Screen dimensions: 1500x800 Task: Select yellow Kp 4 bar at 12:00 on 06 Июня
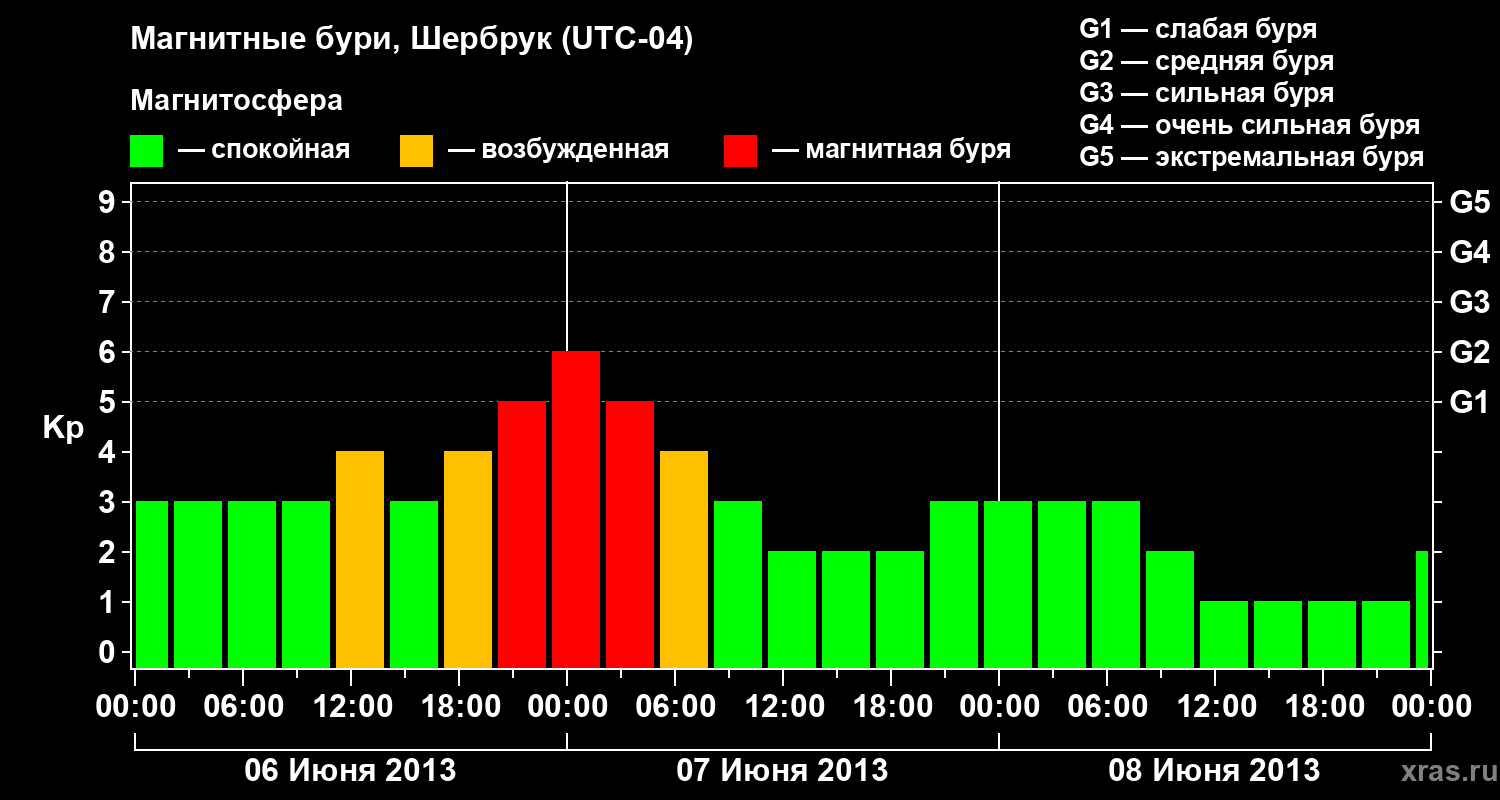click(x=360, y=560)
